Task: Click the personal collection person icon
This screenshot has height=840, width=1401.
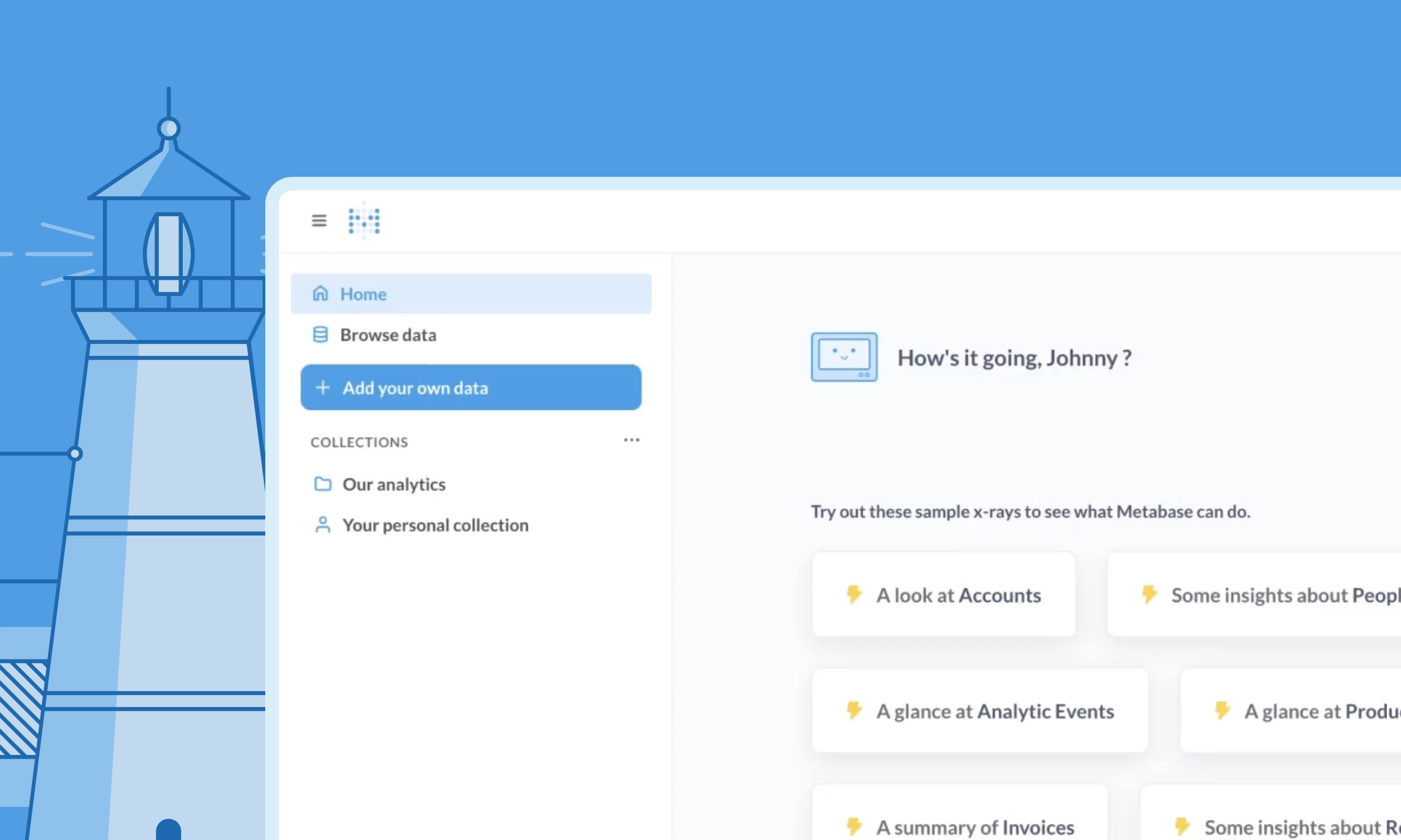Action: coord(322,524)
